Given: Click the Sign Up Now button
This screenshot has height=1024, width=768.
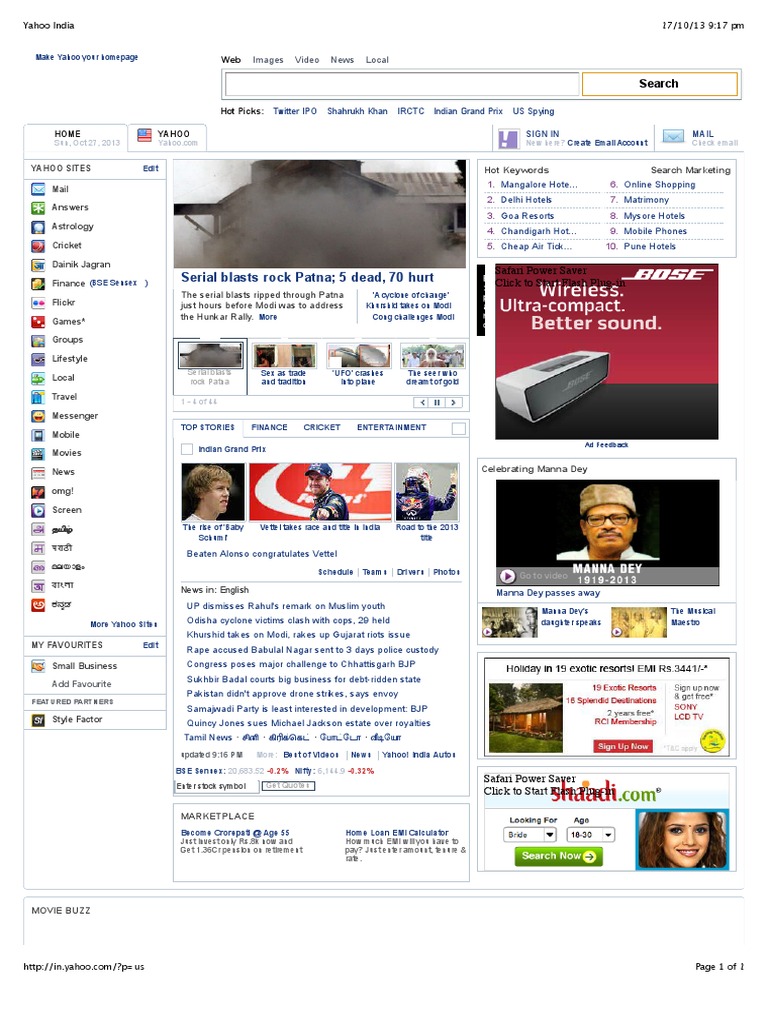Looking at the screenshot, I should coord(623,746).
